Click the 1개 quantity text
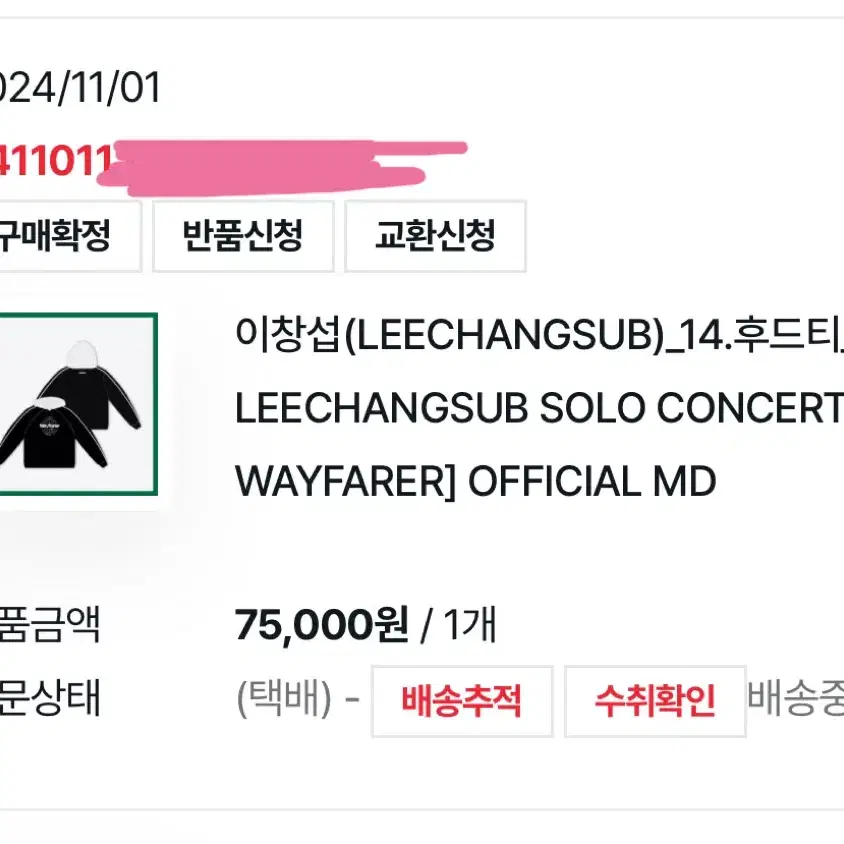 [469, 625]
